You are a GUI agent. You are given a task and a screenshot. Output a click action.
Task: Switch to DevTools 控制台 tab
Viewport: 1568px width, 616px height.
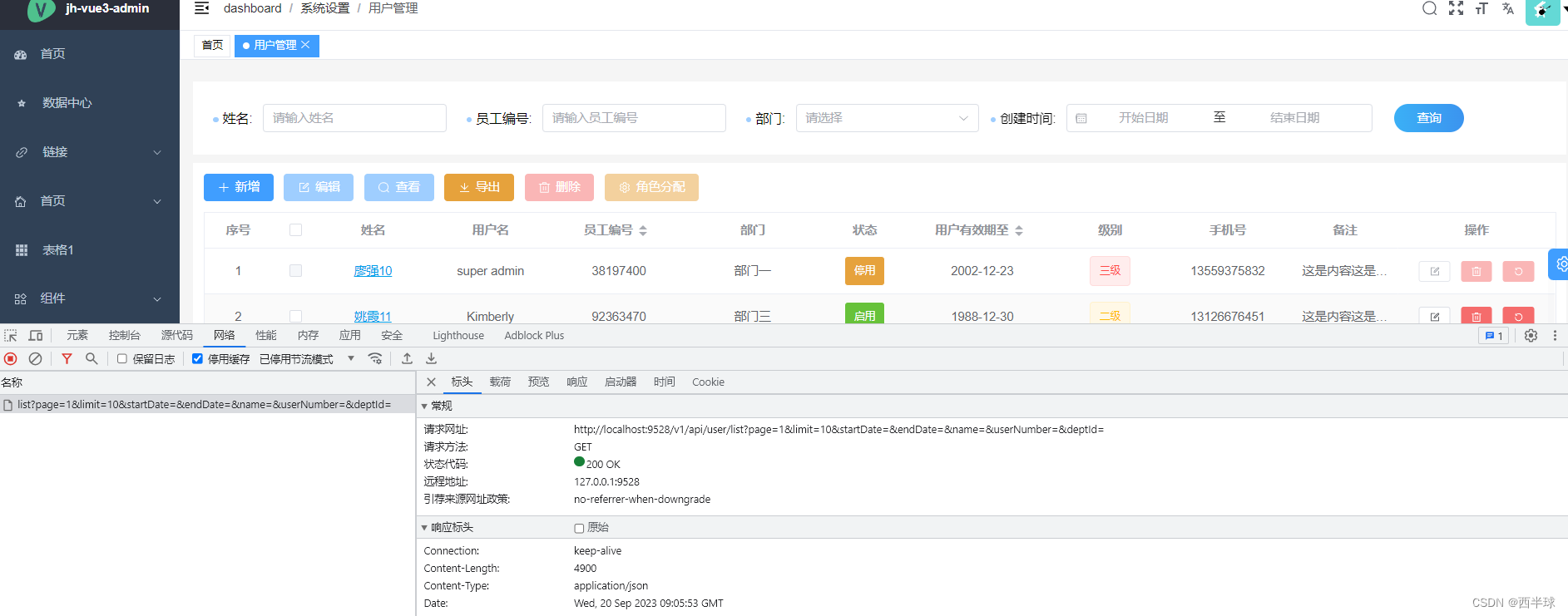tap(124, 336)
